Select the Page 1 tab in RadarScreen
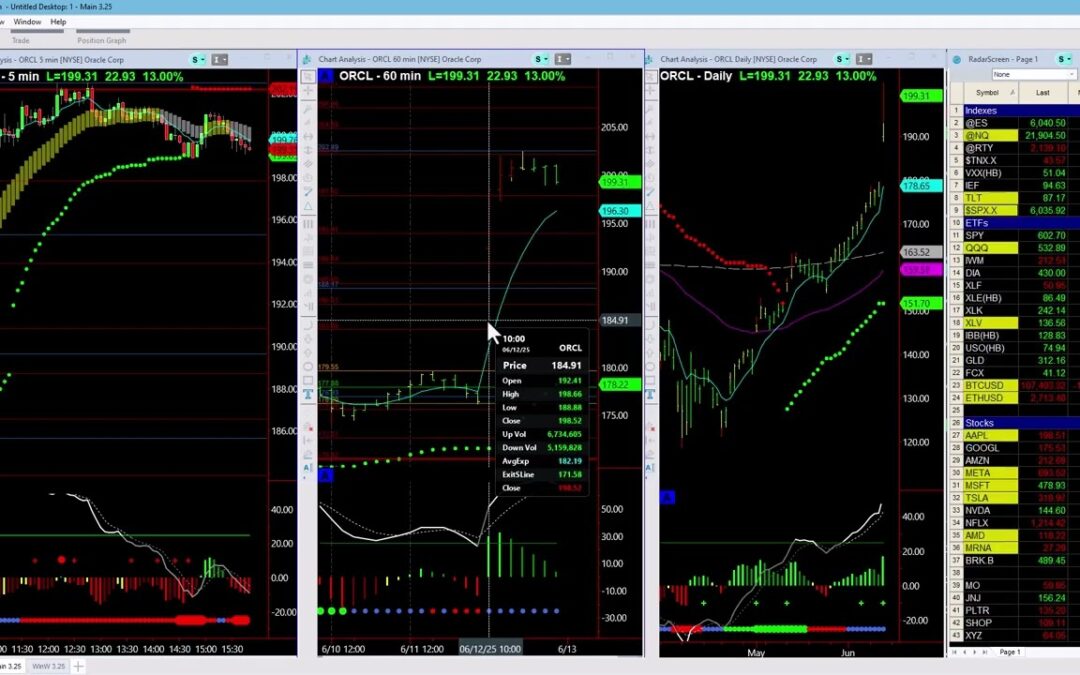Image resolution: width=1080 pixels, height=675 pixels. coord(1009,652)
